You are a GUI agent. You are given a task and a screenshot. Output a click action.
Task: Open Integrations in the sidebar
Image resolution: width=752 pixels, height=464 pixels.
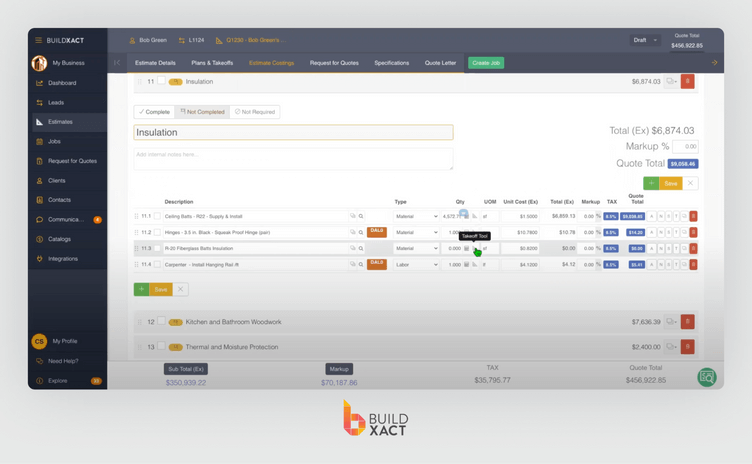tap(62, 259)
